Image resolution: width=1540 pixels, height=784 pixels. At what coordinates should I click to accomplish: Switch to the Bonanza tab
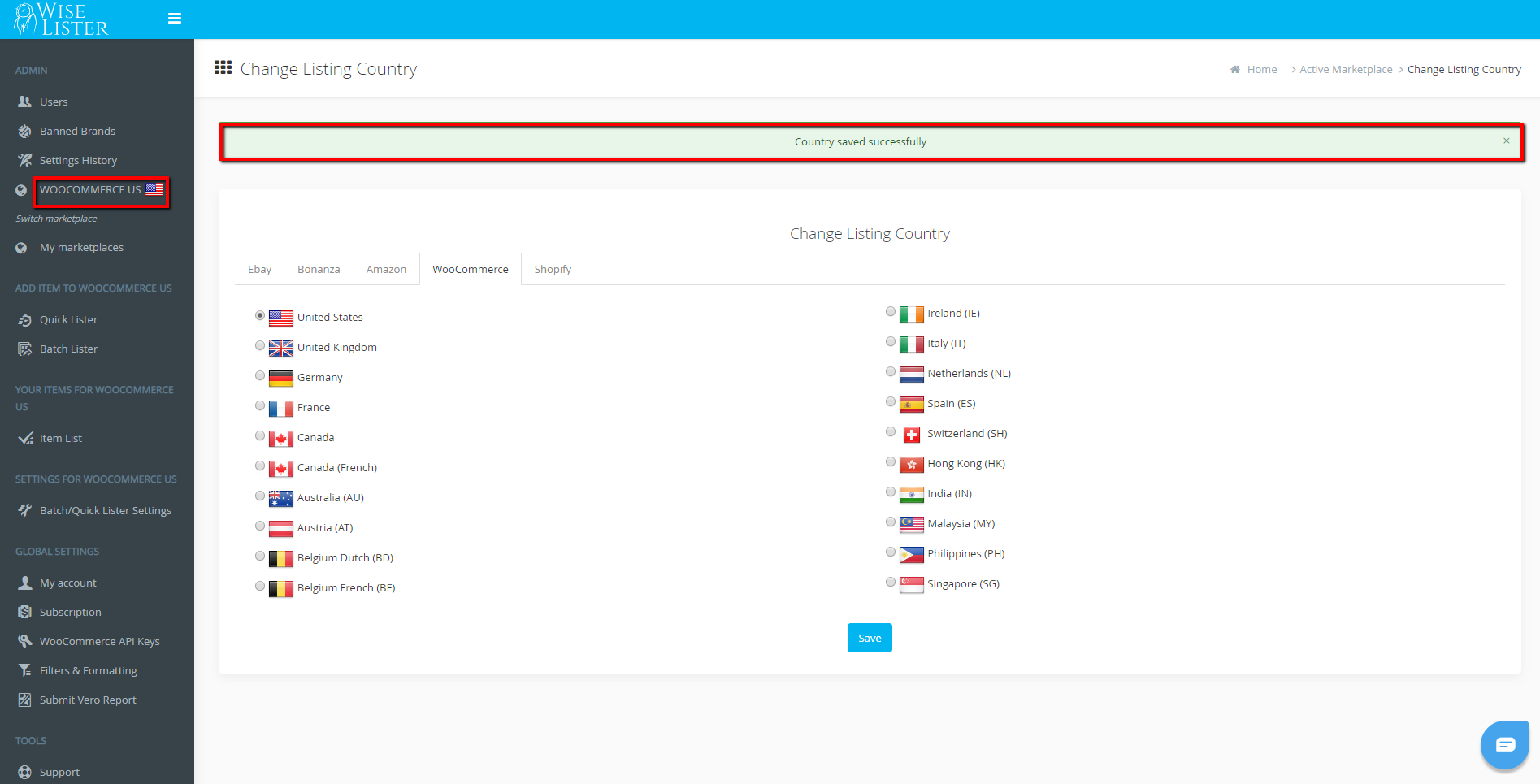coord(319,269)
